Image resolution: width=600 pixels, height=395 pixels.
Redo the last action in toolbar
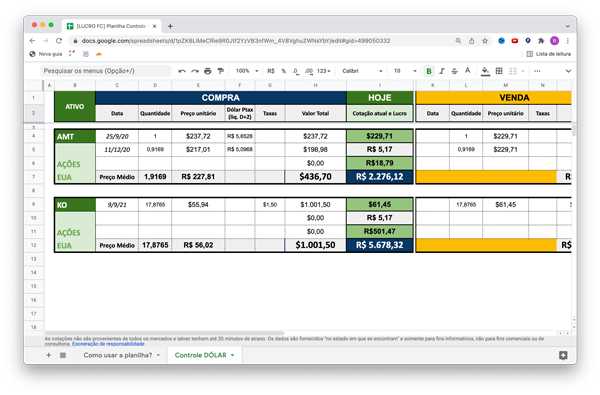tap(195, 71)
